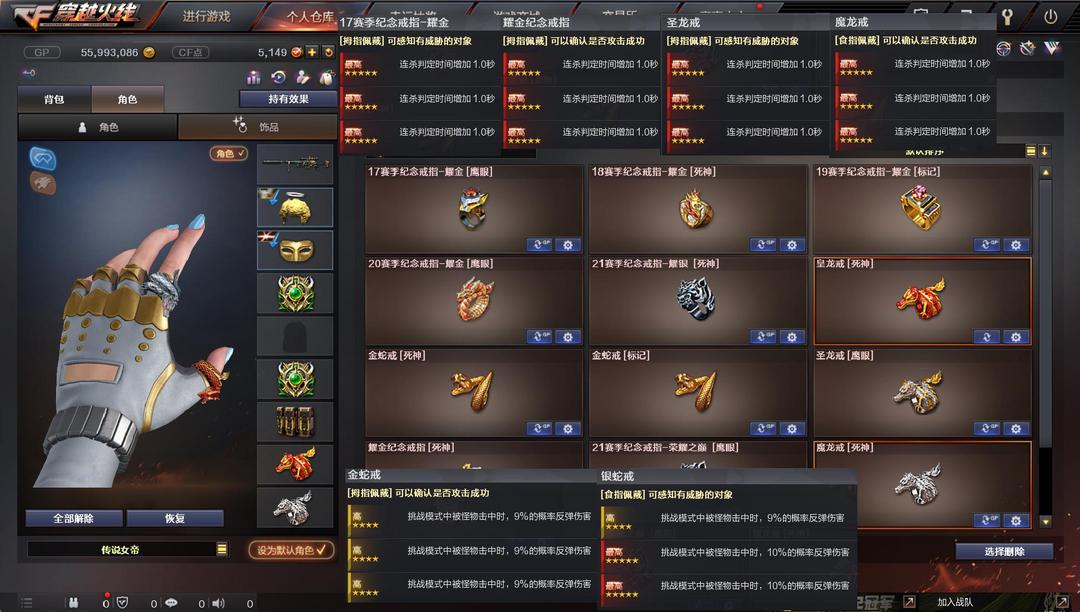Open the sort order list icon above items

(1031, 151)
